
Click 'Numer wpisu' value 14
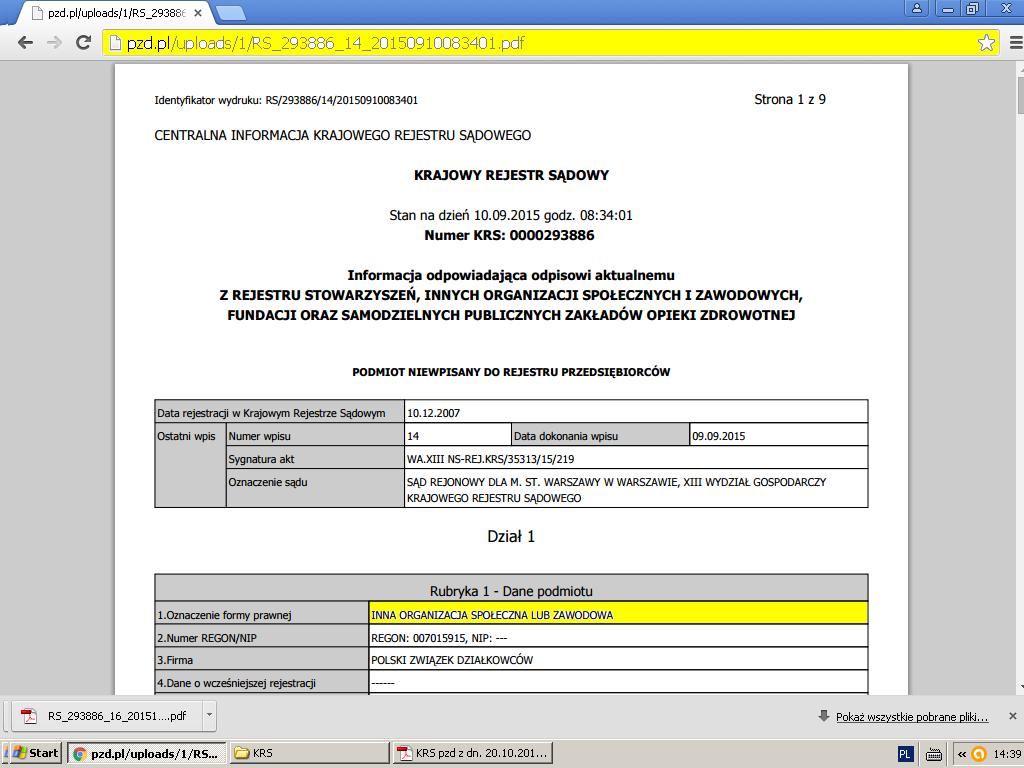click(x=458, y=436)
